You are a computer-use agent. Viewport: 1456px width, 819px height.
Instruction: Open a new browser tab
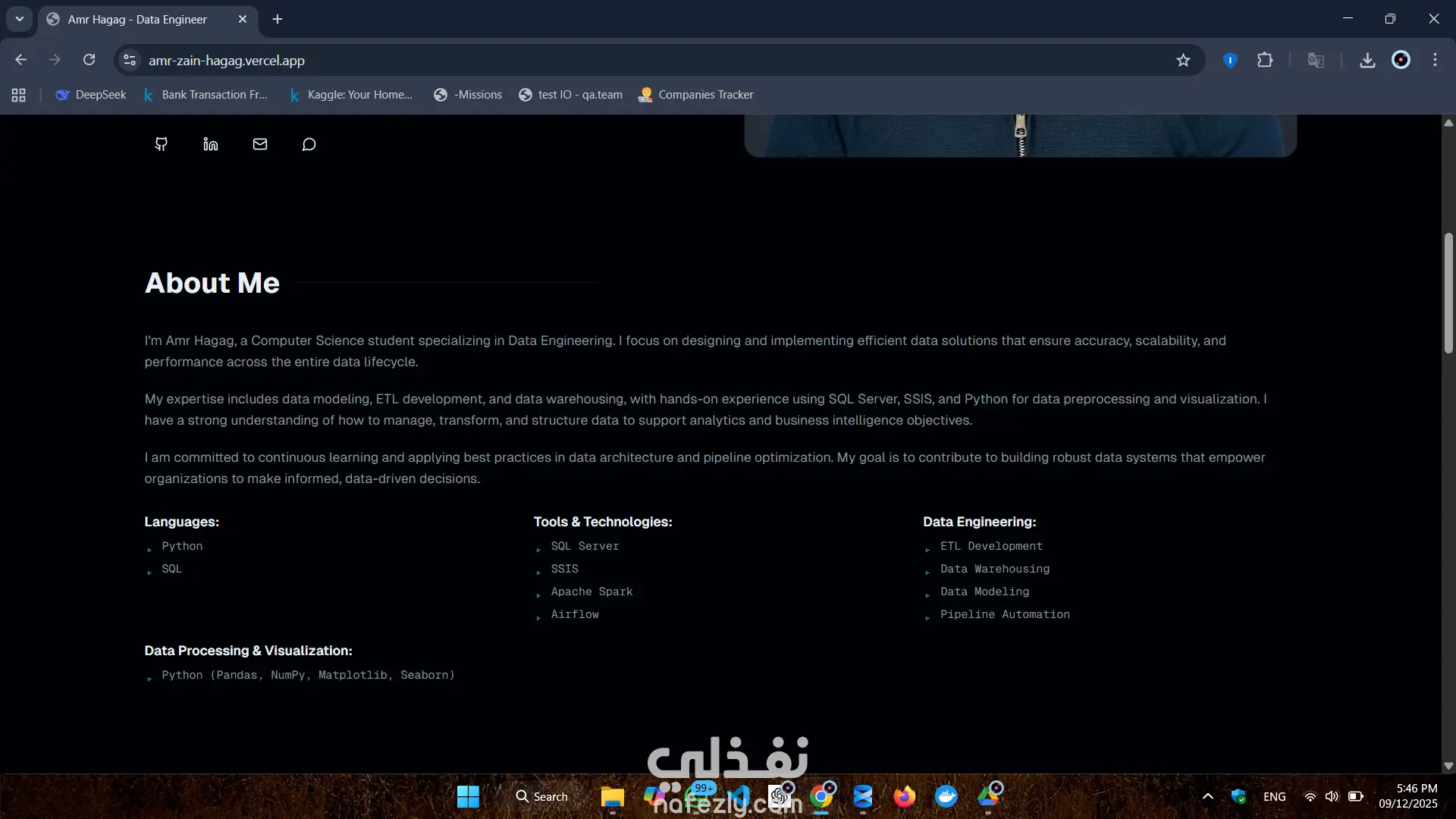tap(278, 19)
